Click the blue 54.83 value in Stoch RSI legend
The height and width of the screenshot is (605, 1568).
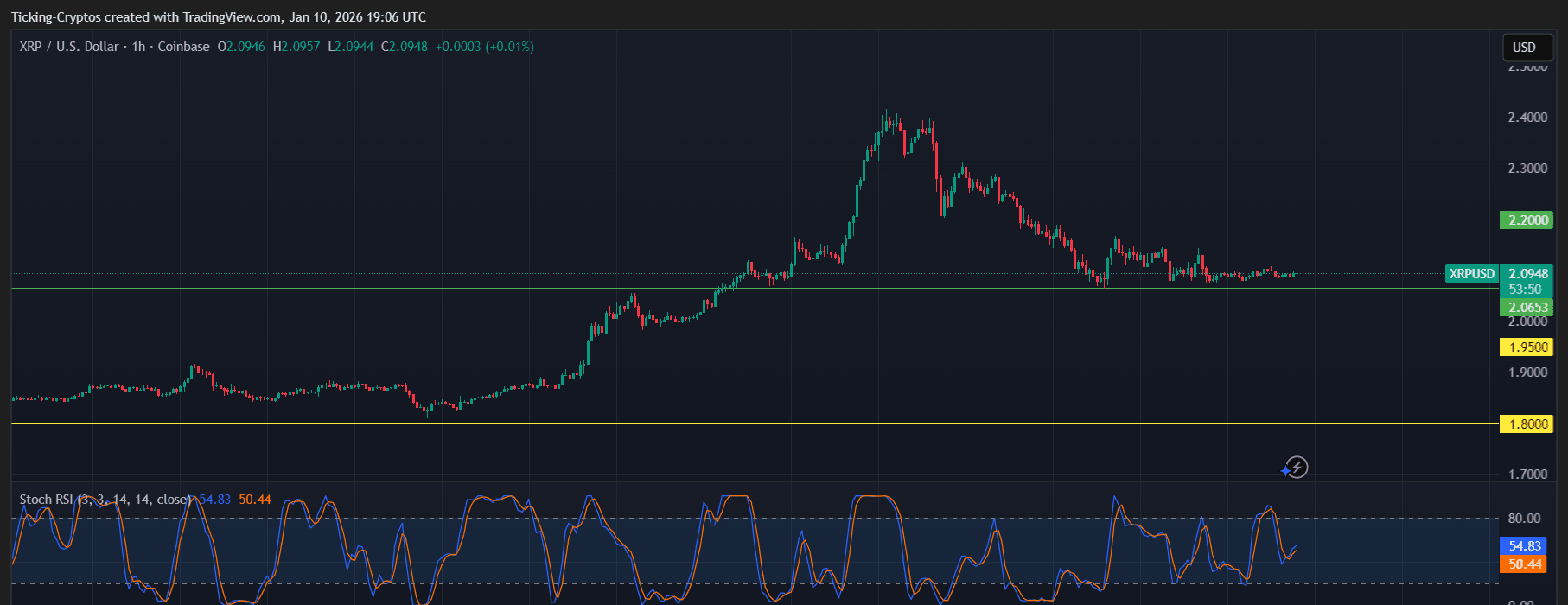(x=215, y=500)
